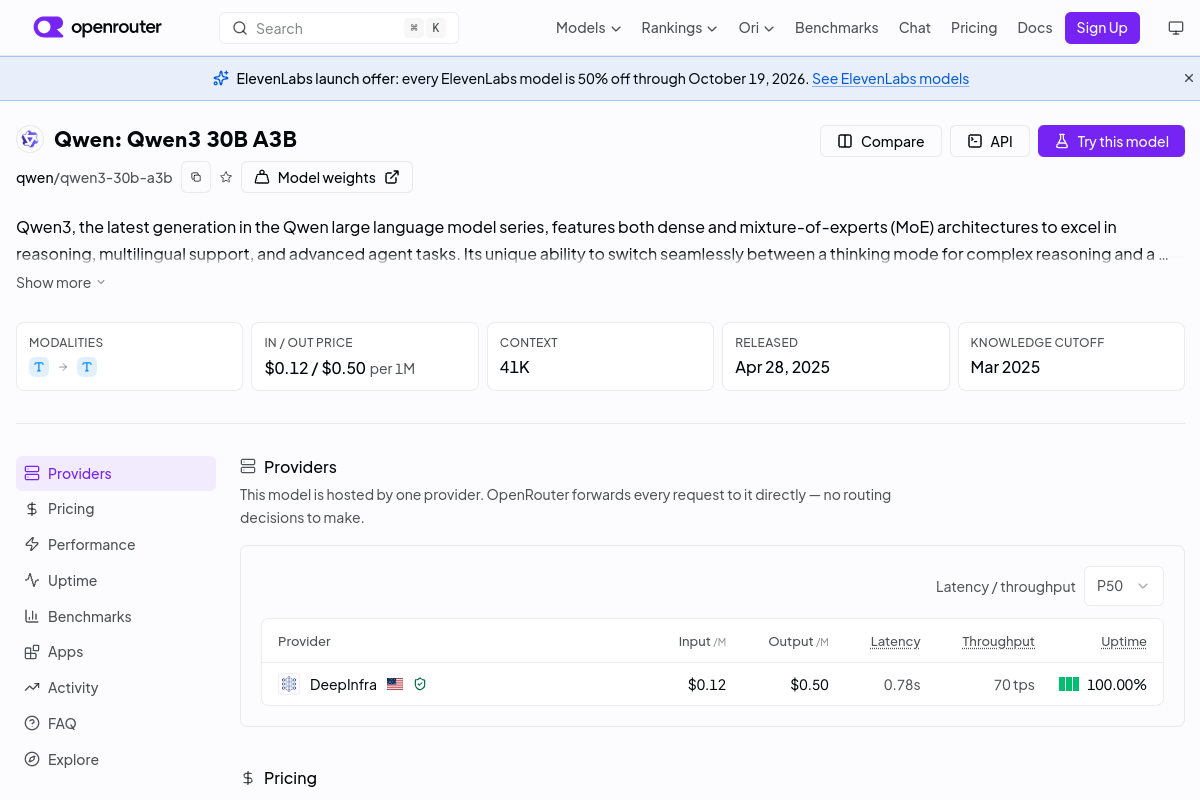Open the Models dropdown menu

pos(588,28)
